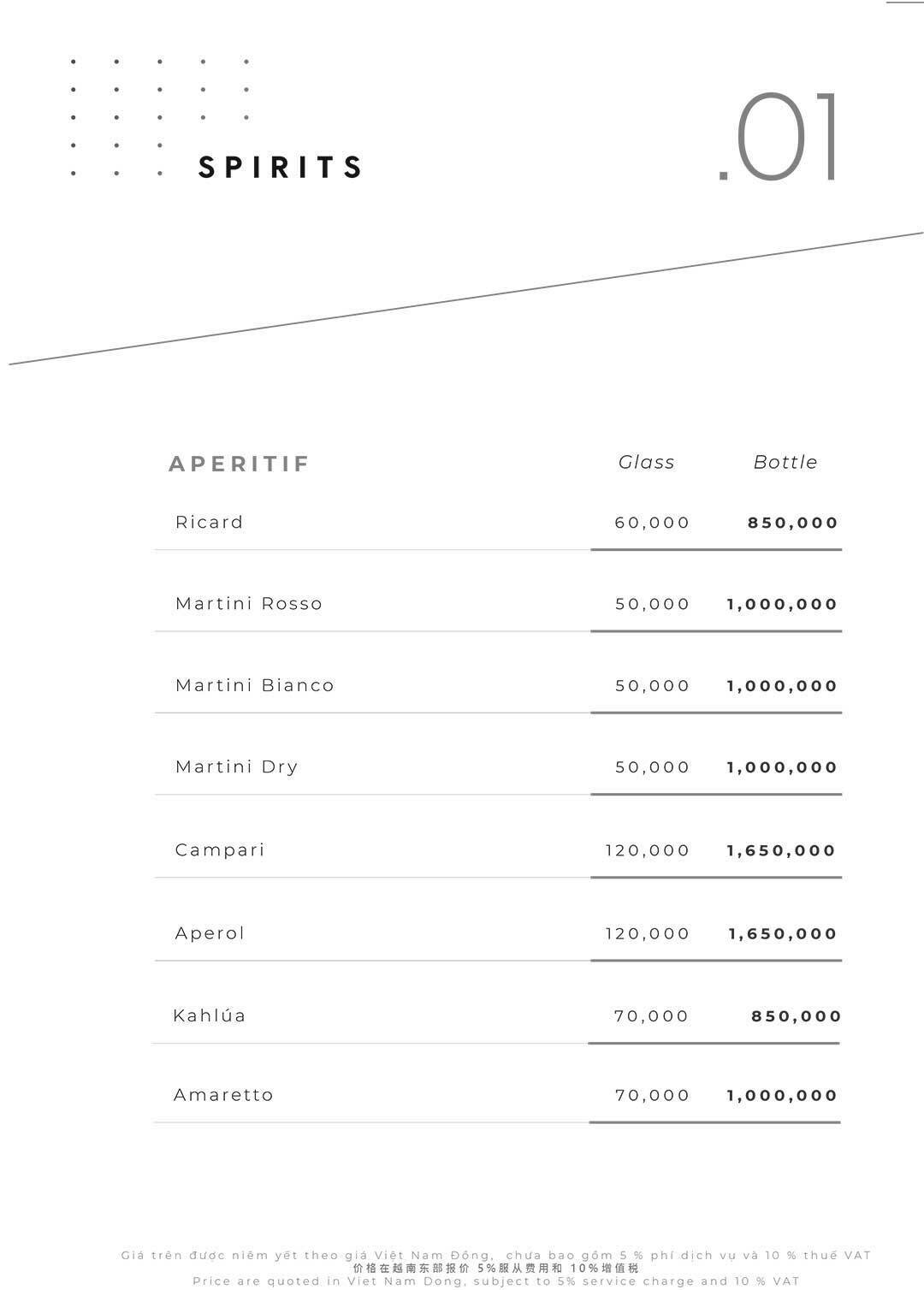
Task: Click Campari glass price 120,000
Action: (647, 850)
